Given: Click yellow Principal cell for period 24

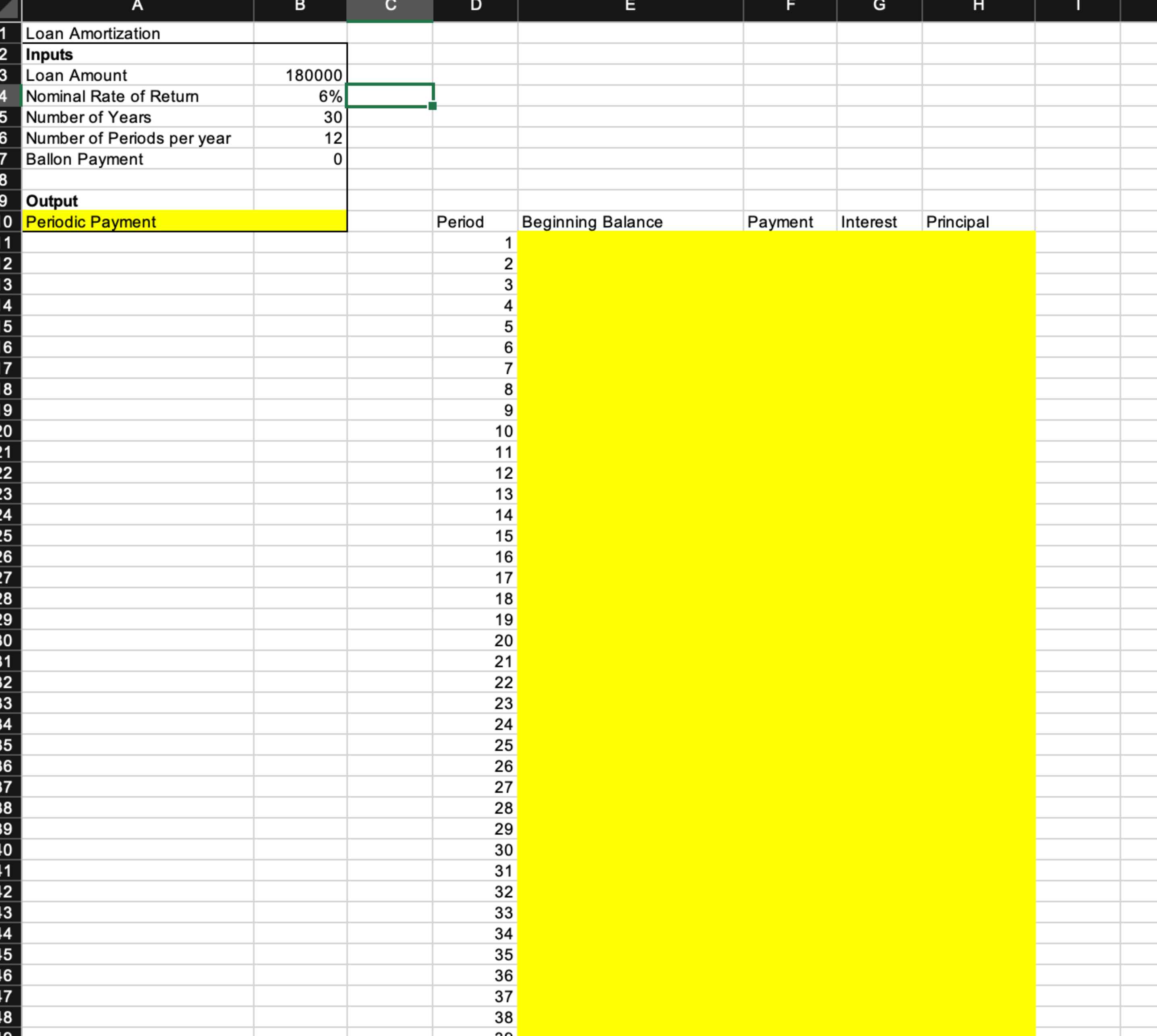Looking at the screenshot, I should coord(978,724).
